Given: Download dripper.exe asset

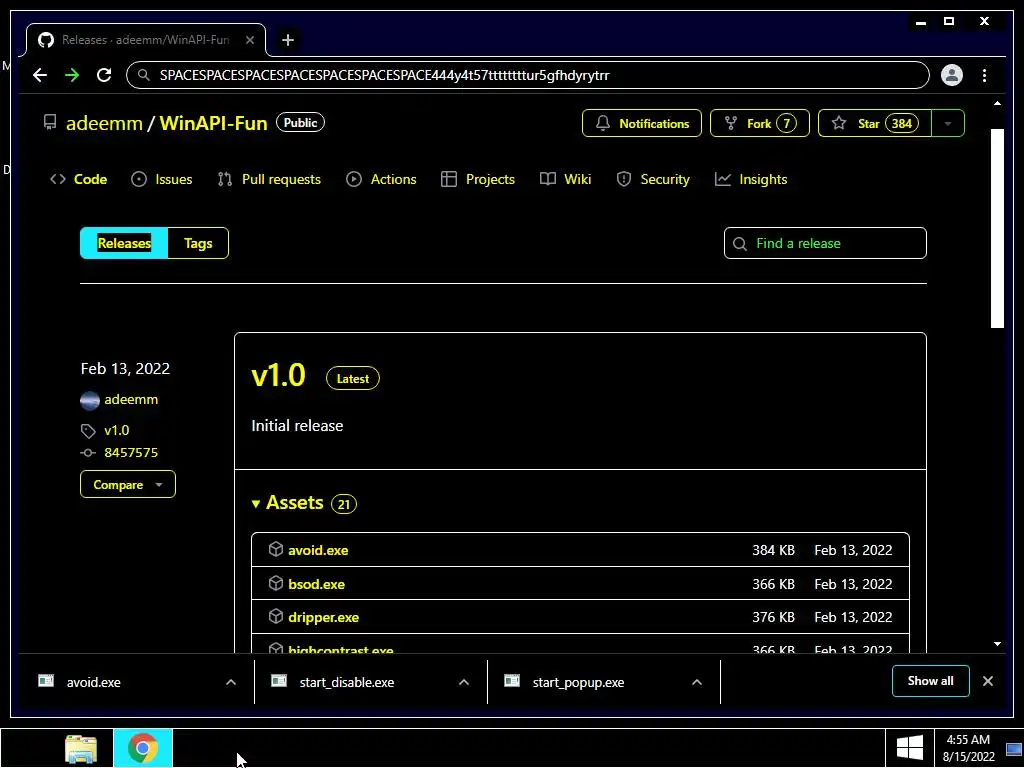Looking at the screenshot, I should [x=323, y=618].
